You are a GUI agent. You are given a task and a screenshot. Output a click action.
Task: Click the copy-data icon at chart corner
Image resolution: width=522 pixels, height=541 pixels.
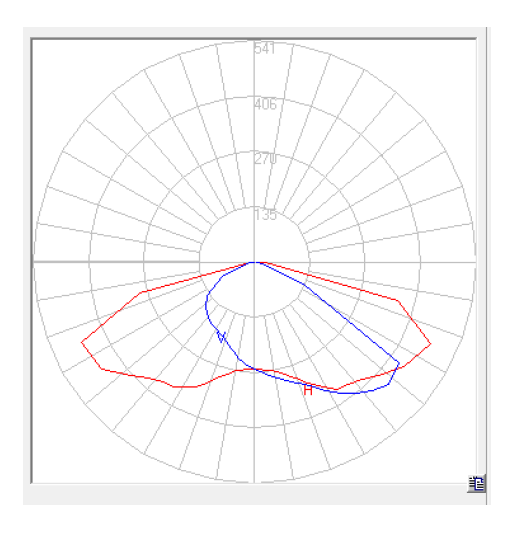coord(476,483)
